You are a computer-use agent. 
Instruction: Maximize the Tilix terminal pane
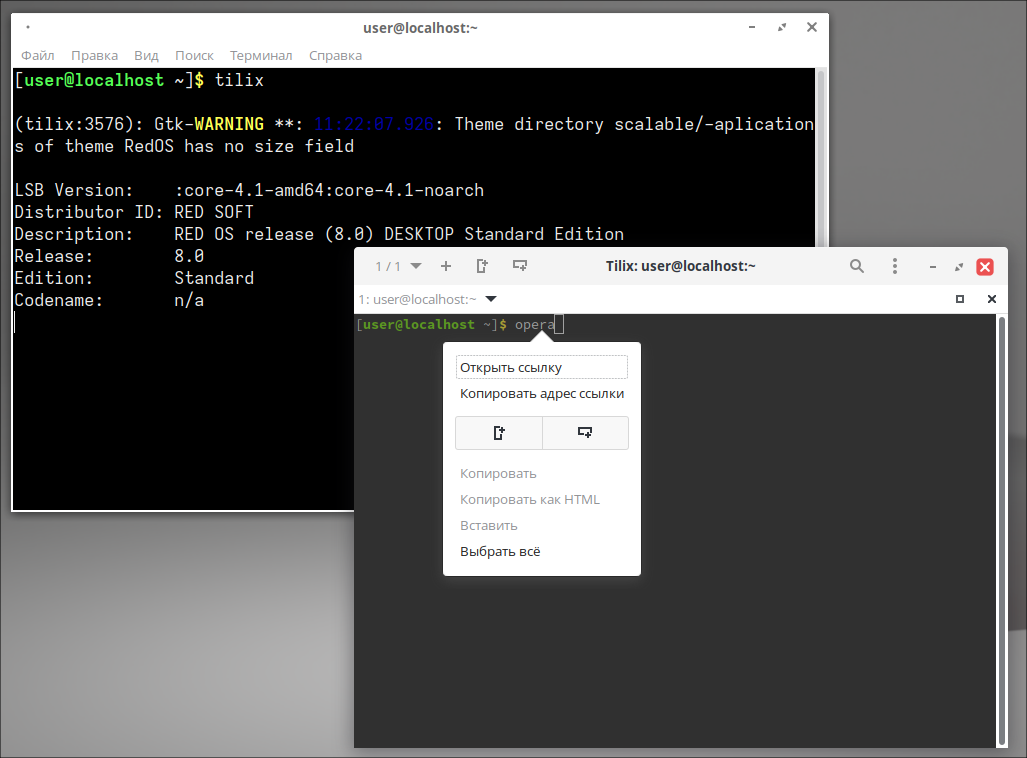coord(960,299)
